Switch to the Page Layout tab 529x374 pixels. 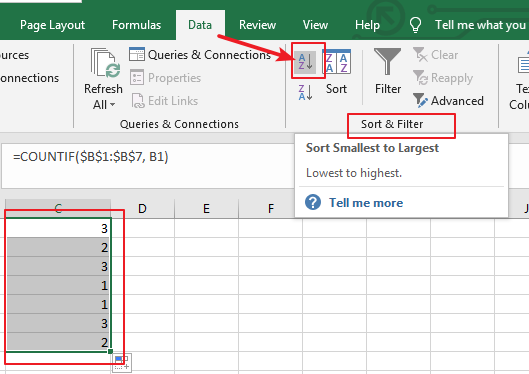pyautogui.click(x=52, y=25)
